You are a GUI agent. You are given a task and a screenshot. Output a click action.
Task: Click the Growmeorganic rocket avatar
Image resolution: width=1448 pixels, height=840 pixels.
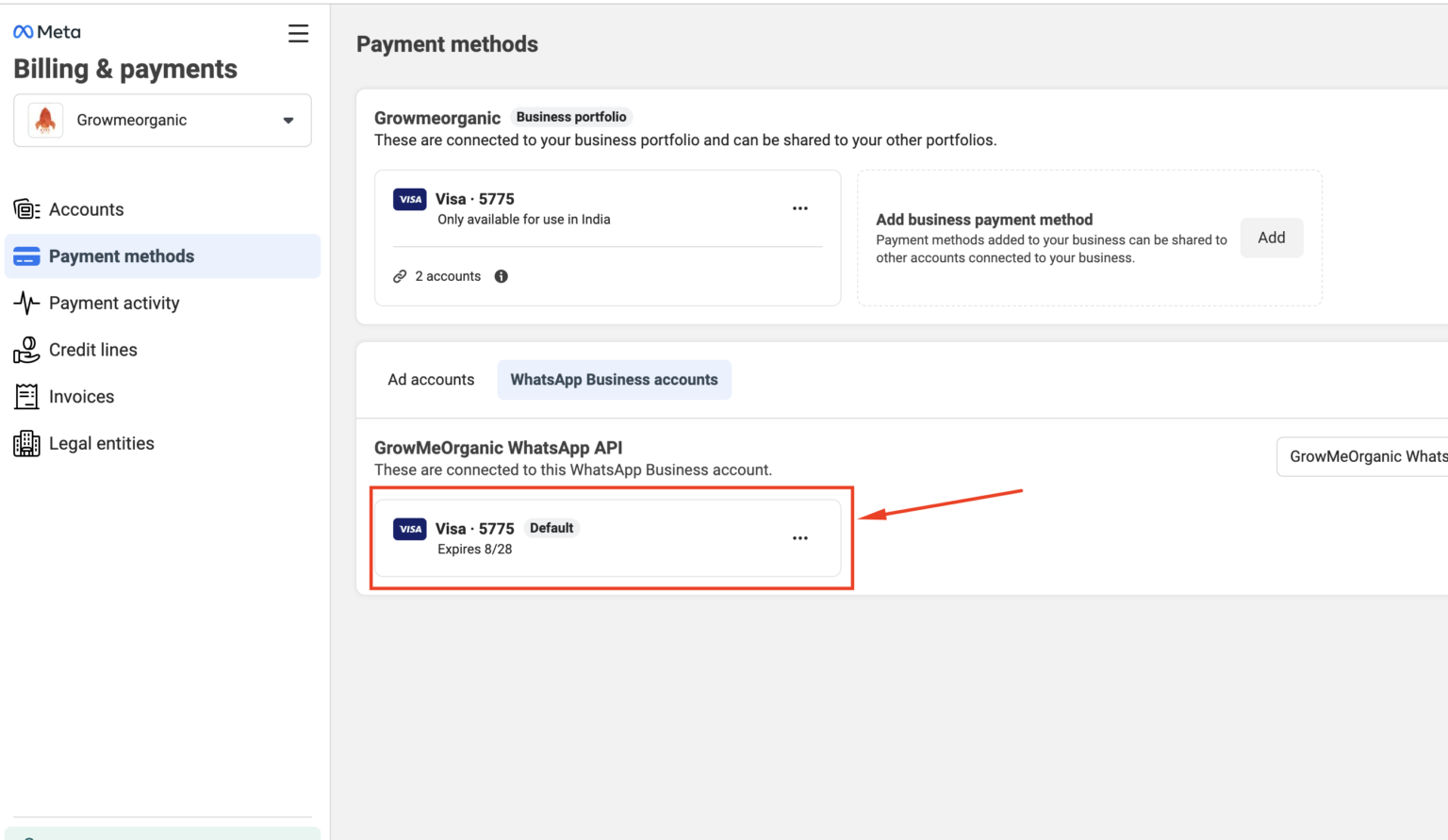45,120
